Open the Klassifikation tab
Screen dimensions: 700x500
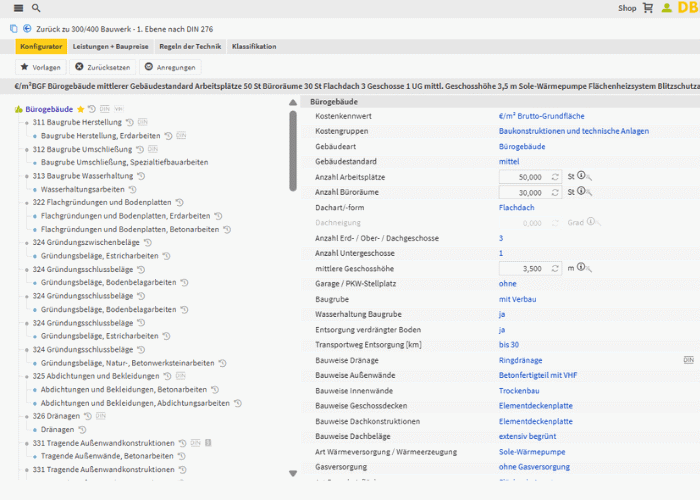(254, 46)
